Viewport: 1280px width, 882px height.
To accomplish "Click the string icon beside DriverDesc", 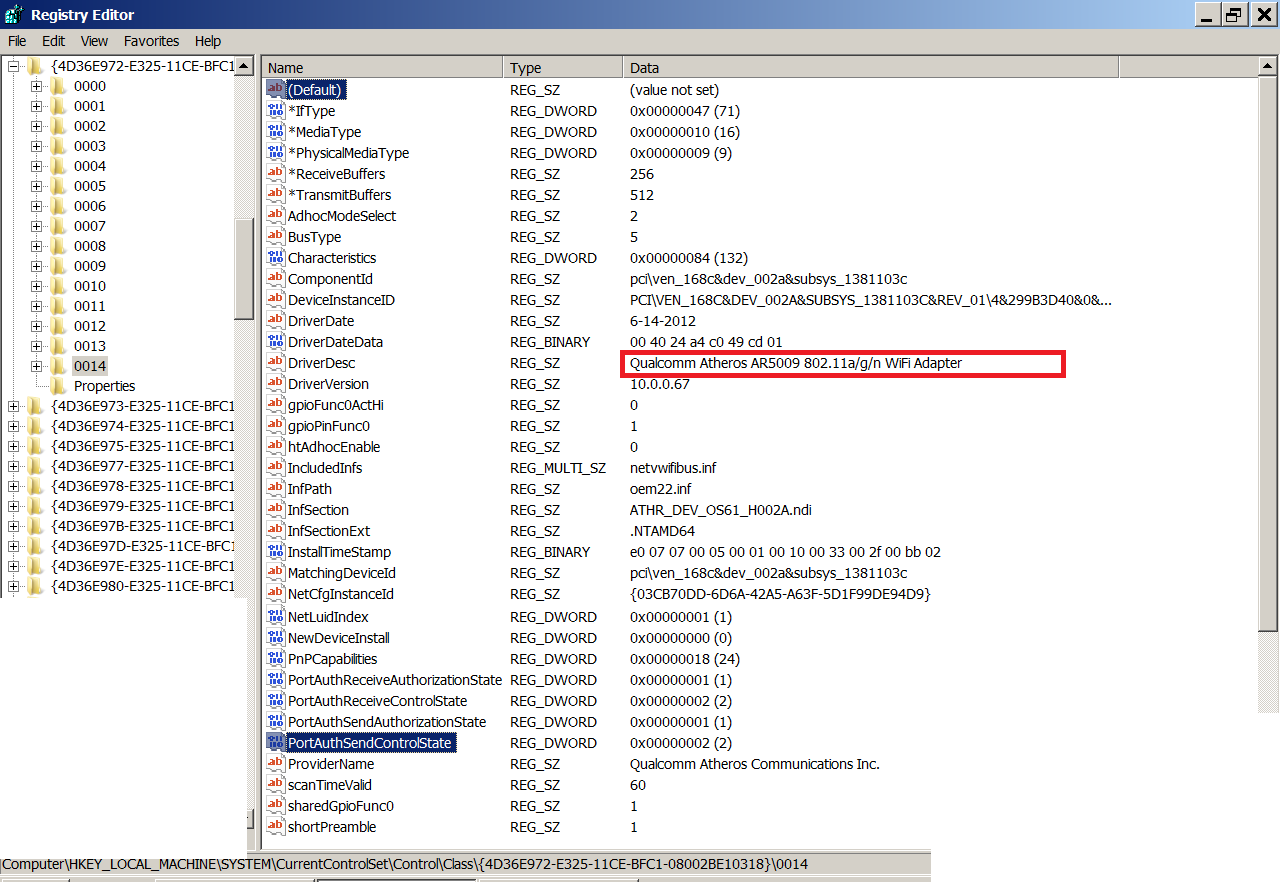I will [276, 363].
